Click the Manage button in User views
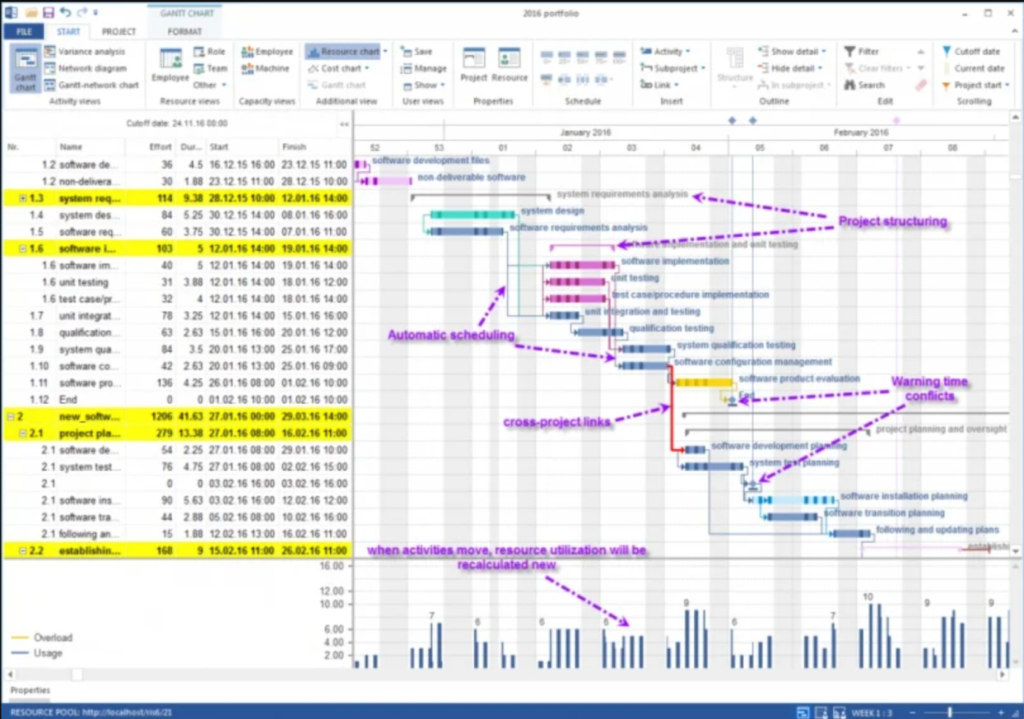 tap(425, 68)
